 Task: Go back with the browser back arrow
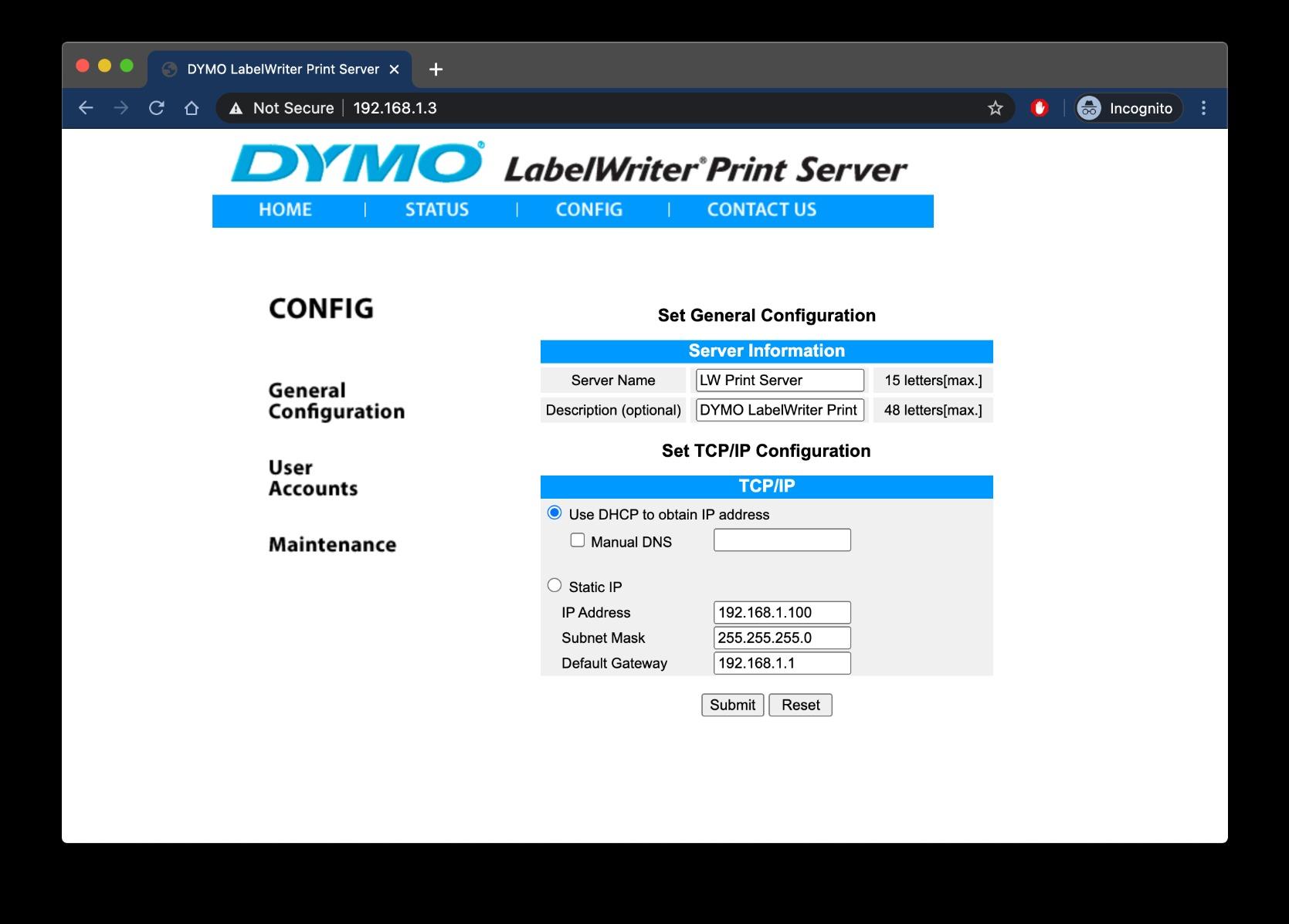point(86,108)
